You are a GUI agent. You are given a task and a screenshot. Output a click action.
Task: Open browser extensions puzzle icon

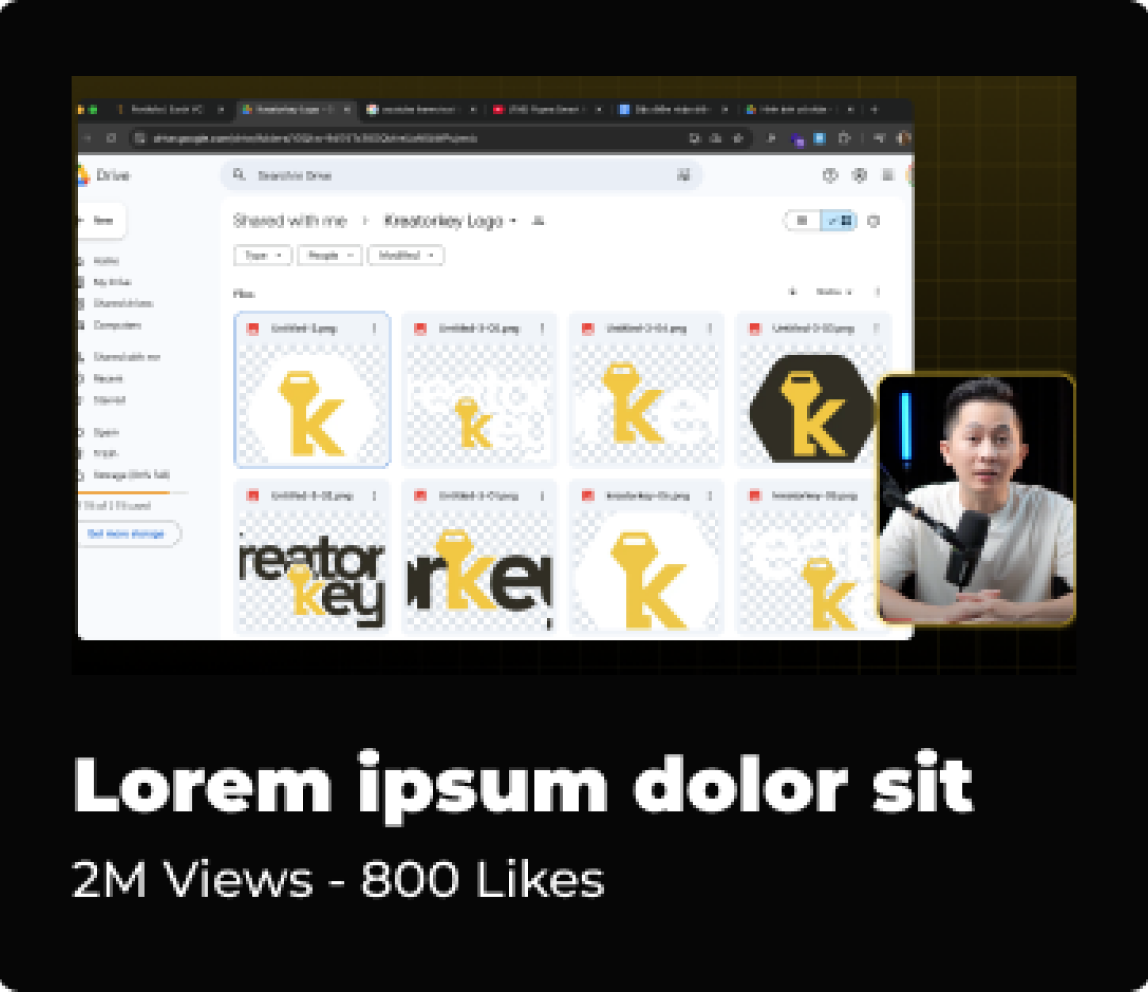pyautogui.click(x=844, y=138)
